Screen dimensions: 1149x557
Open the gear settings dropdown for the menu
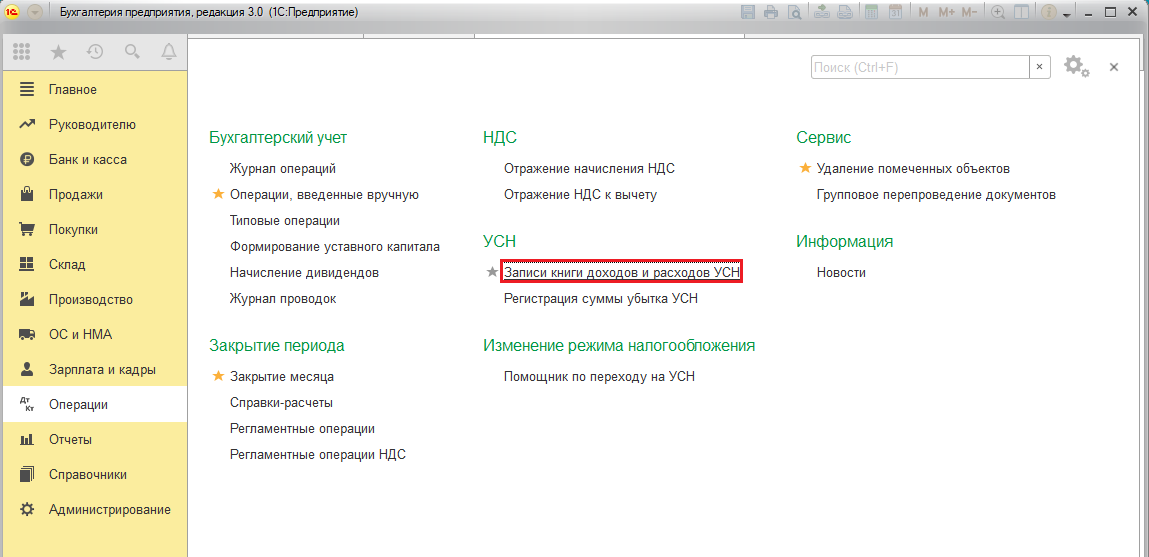point(1076,67)
